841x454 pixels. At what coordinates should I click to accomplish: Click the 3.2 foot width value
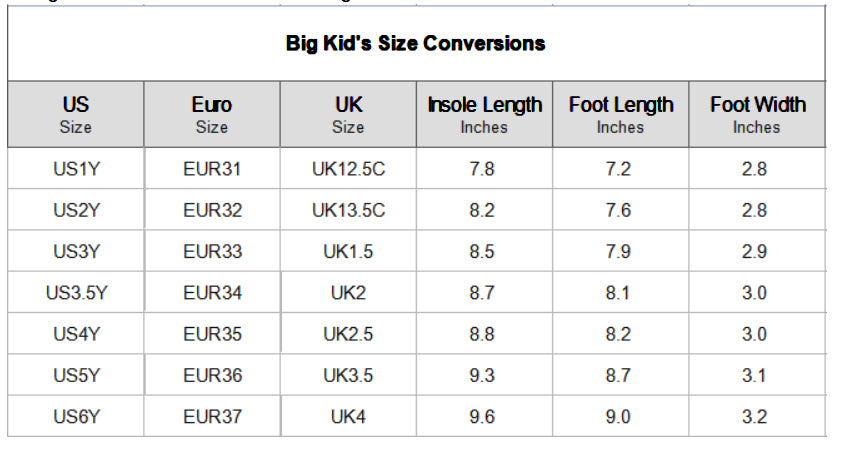(754, 417)
